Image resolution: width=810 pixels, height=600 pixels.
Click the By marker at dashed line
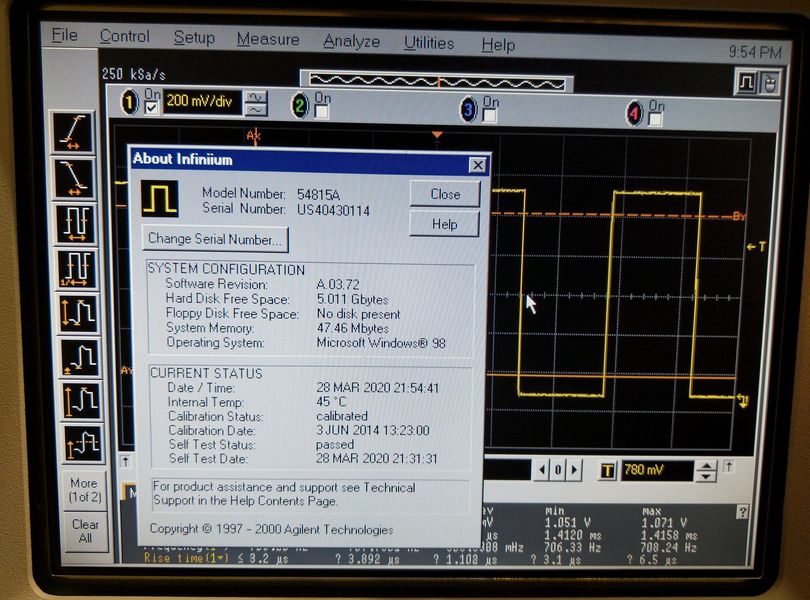[739, 216]
